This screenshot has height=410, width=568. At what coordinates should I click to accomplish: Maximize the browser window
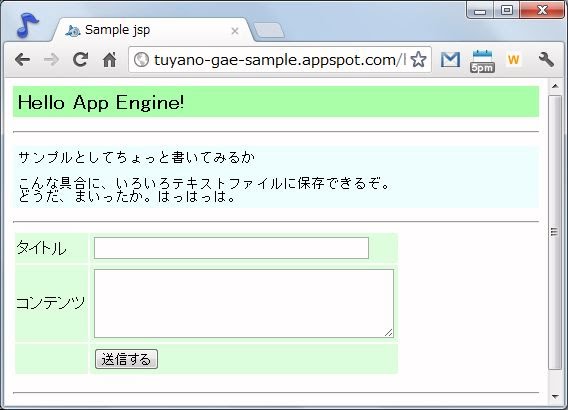507,10
